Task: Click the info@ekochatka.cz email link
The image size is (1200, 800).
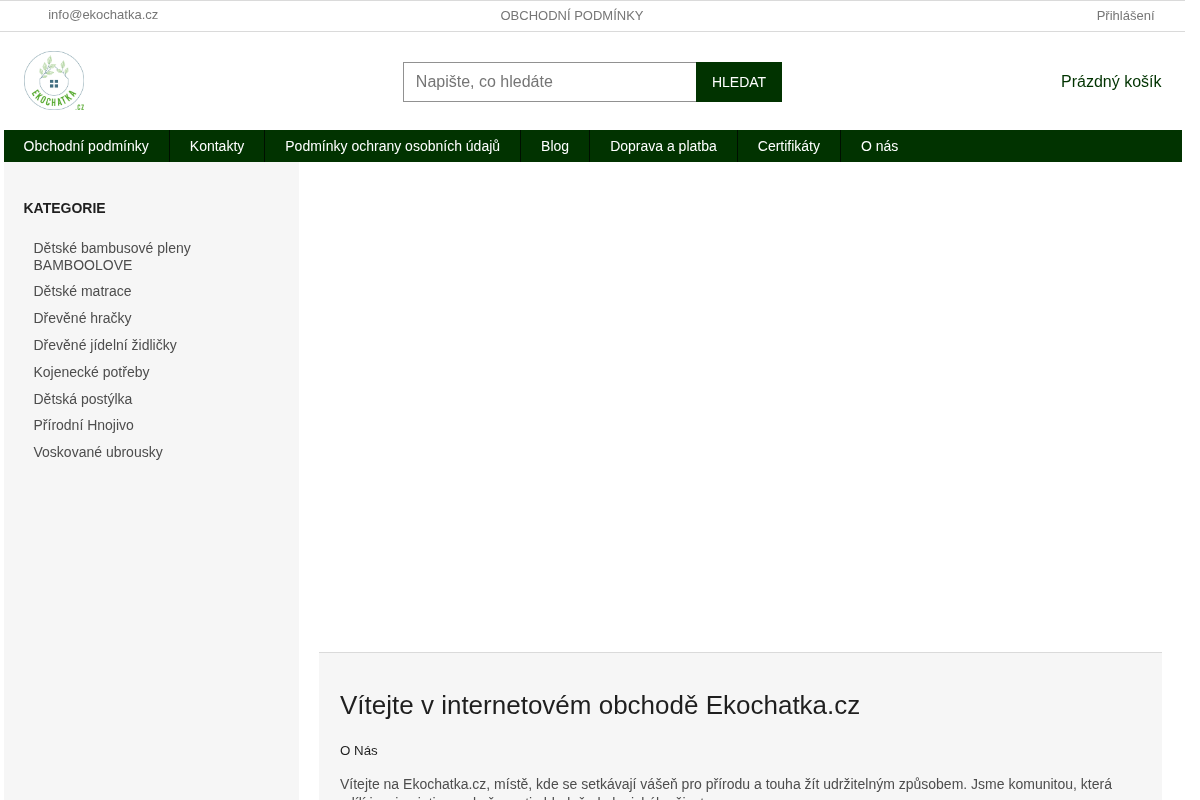Action: point(103,15)
